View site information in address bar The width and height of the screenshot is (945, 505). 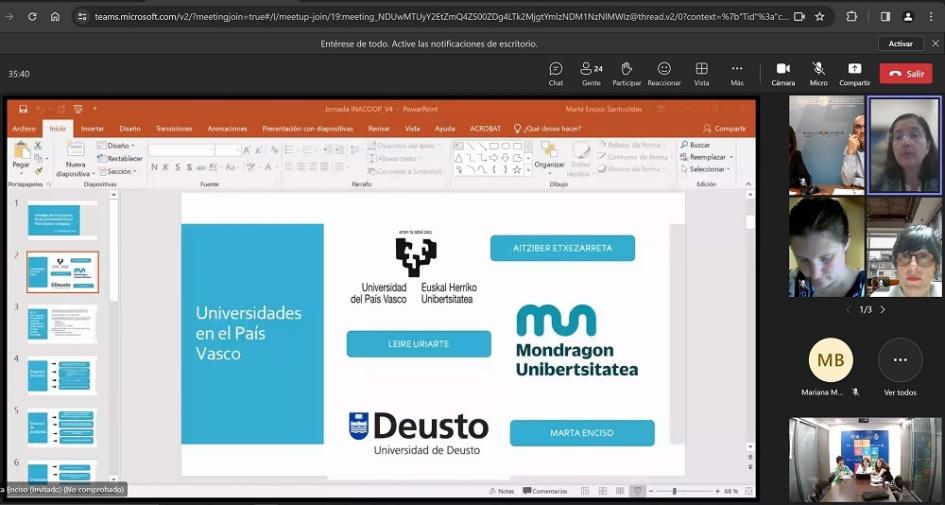pos(83,17)
